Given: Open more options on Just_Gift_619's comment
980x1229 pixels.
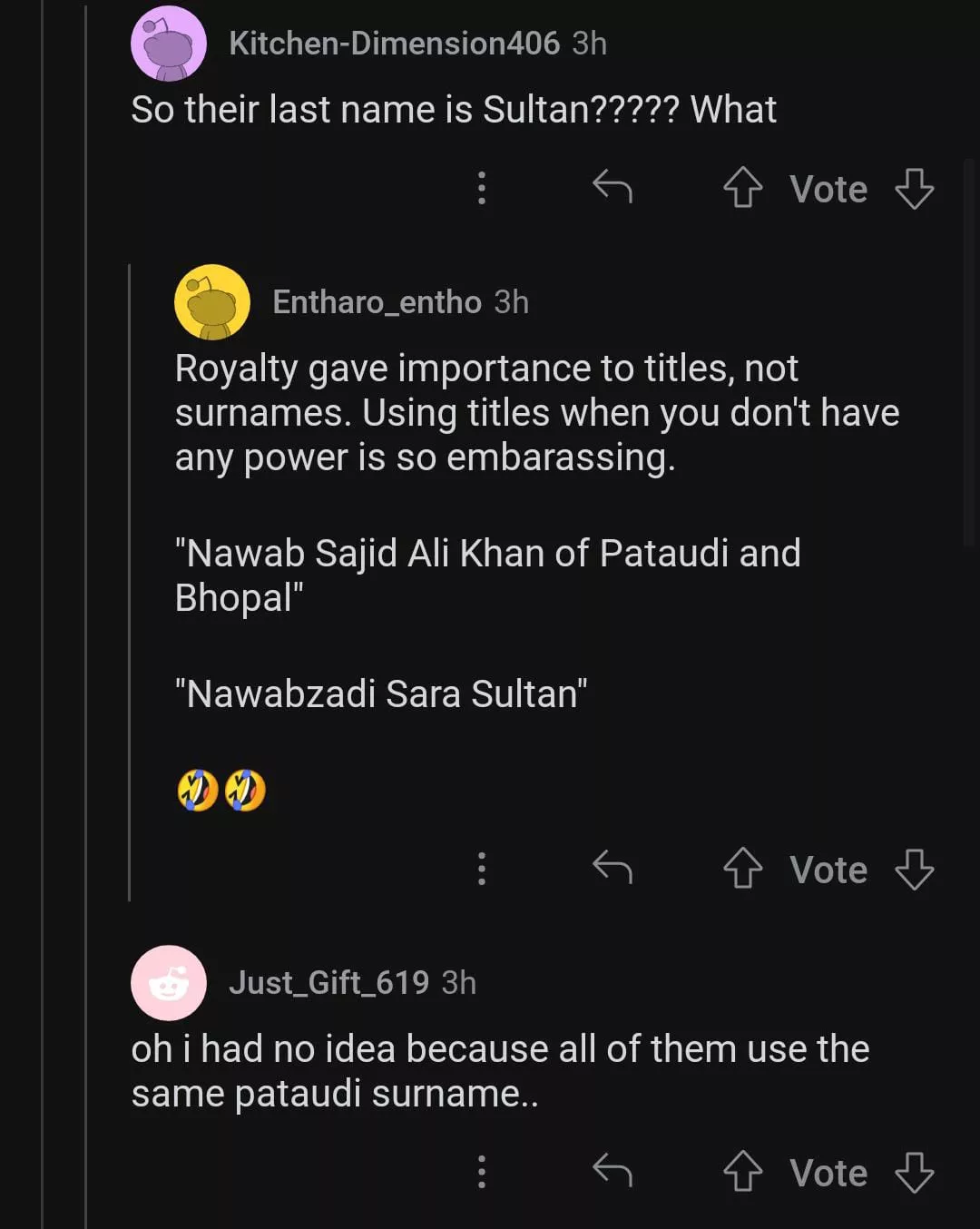Looking at the screenshot, I should [x=482, y=1172].
